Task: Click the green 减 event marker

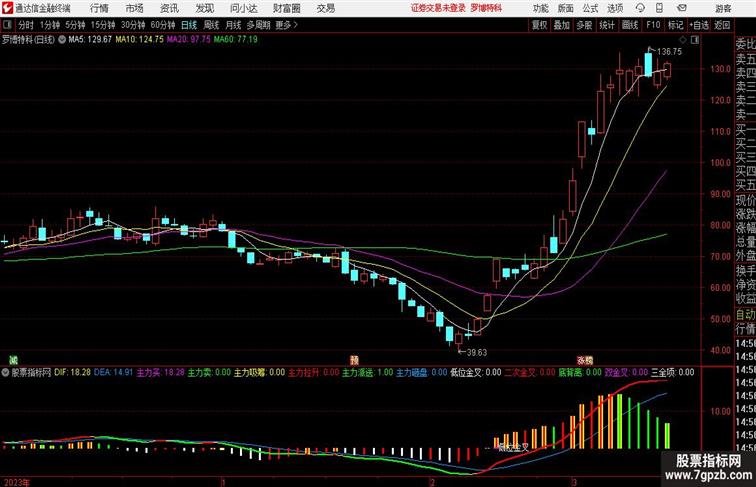Action: (x=14, y=360)
